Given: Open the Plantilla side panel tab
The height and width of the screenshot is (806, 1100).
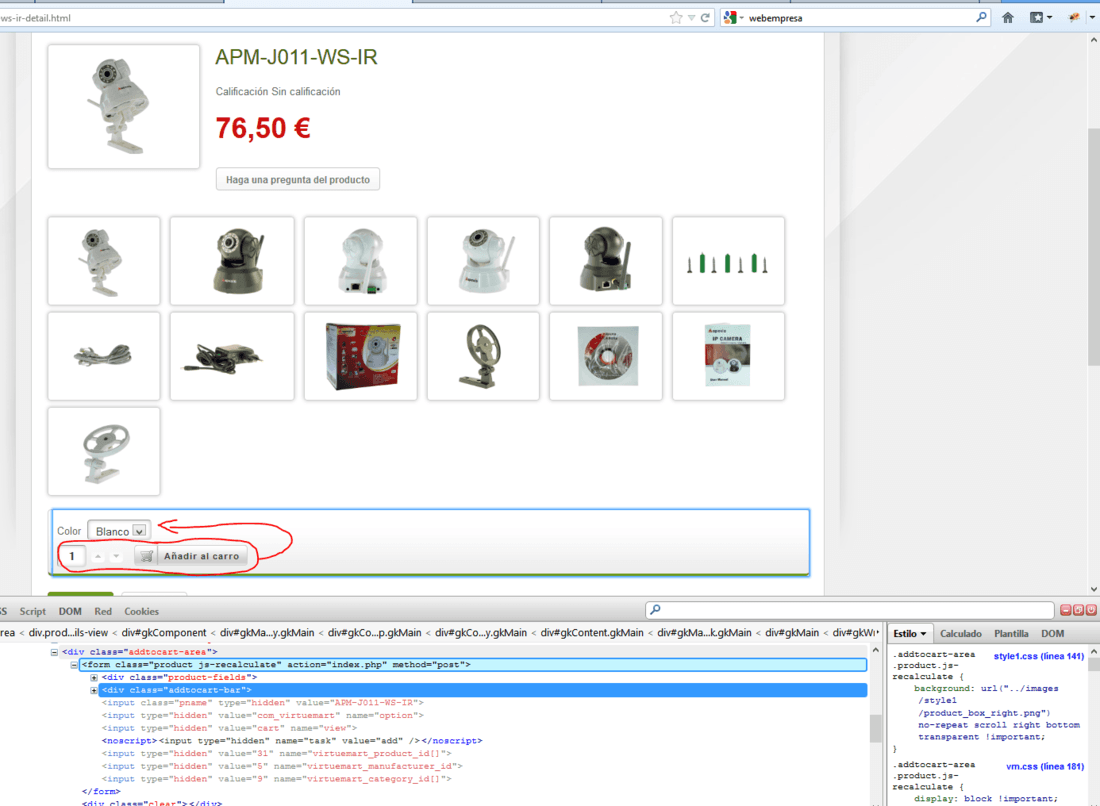Looking at the screenshot, I should tap(1011, 633).
